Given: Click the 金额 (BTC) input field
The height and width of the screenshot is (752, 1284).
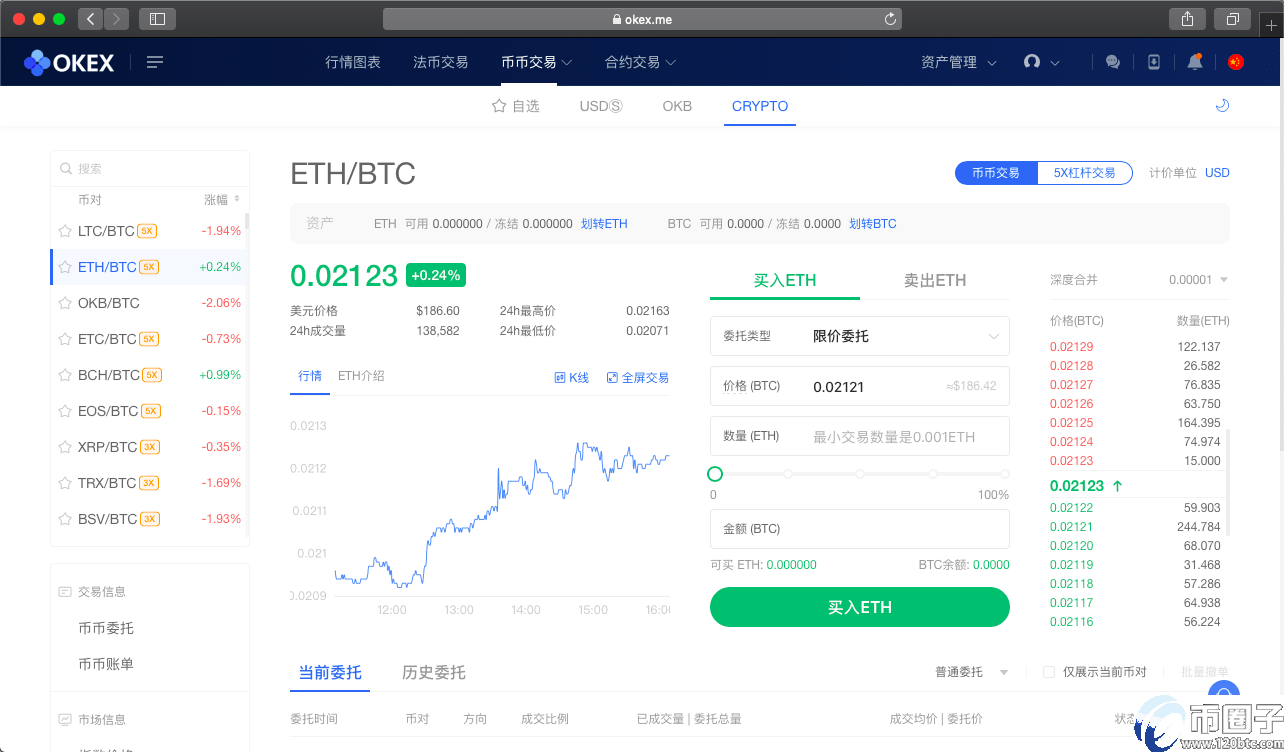Looking at the screenshot, I should click(860, 529).
